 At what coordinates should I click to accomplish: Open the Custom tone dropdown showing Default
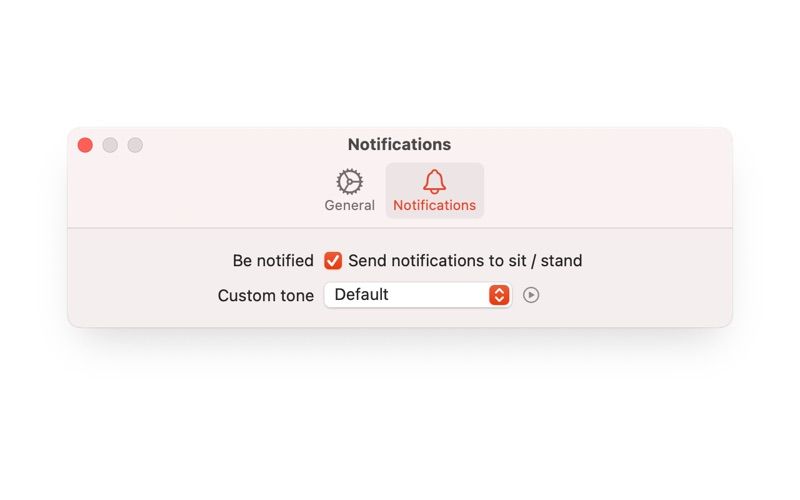(x=417, y=295)
